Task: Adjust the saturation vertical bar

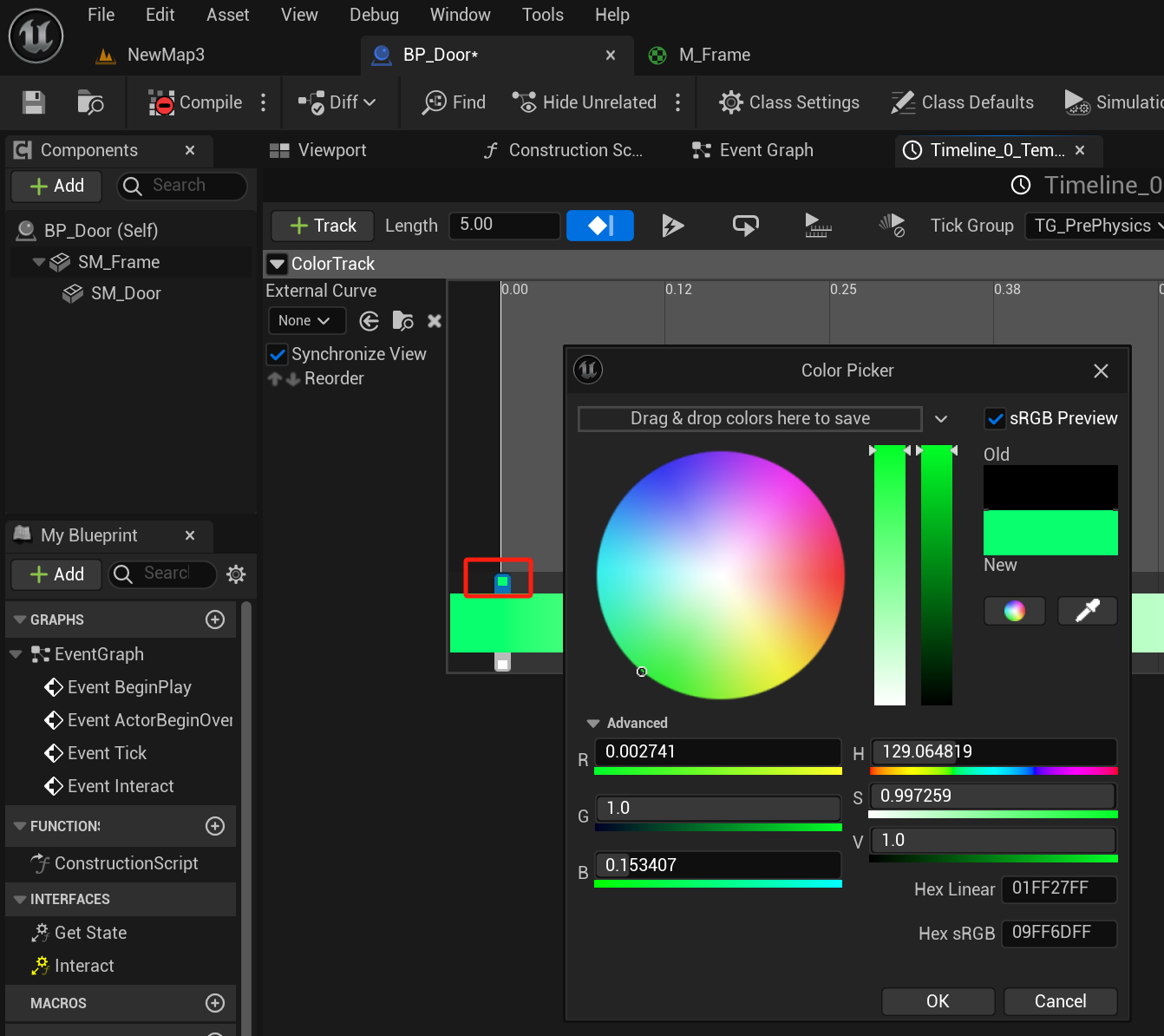Action: [890, 575]
